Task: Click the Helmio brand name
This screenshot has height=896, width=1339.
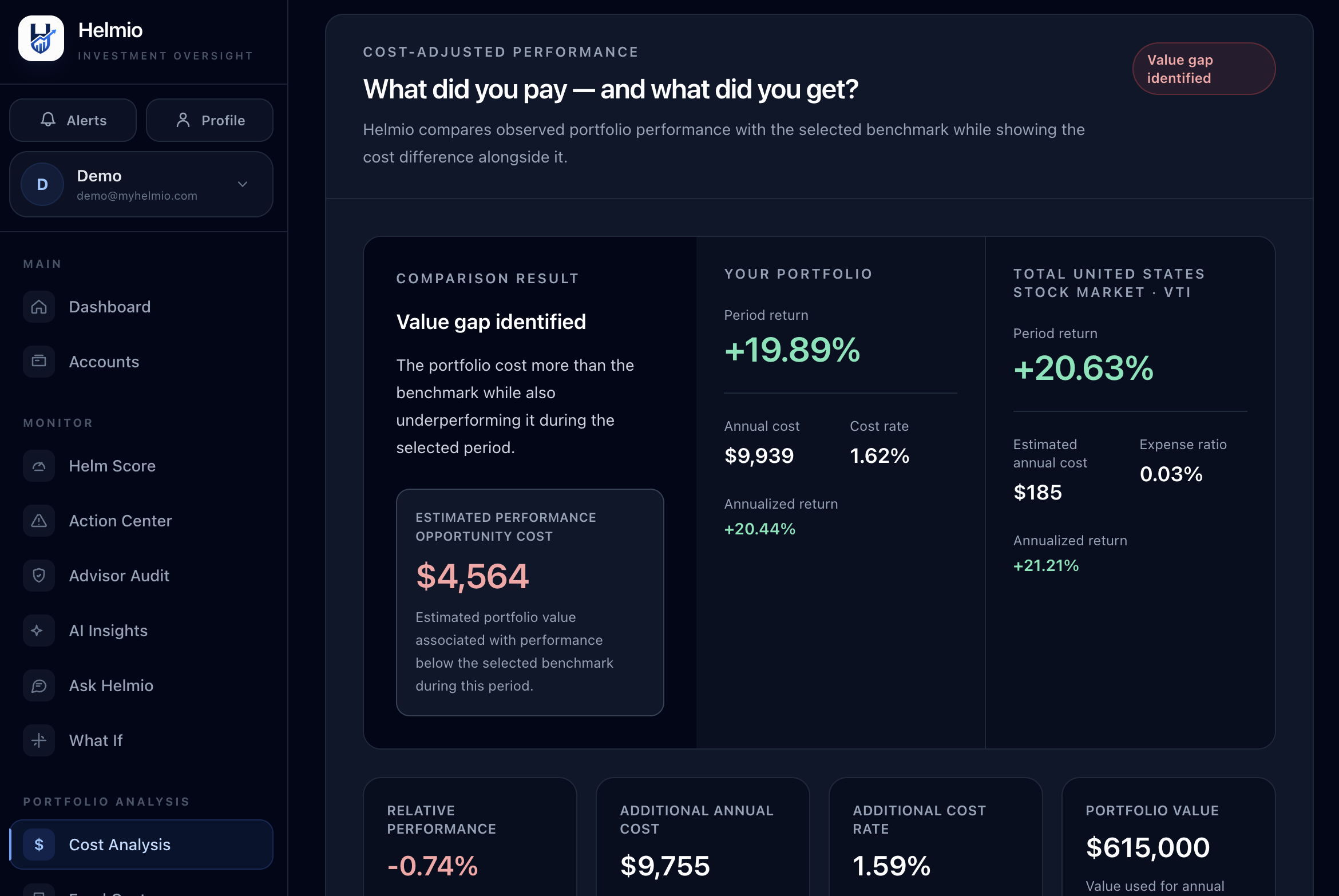Action: pos(110,30)
